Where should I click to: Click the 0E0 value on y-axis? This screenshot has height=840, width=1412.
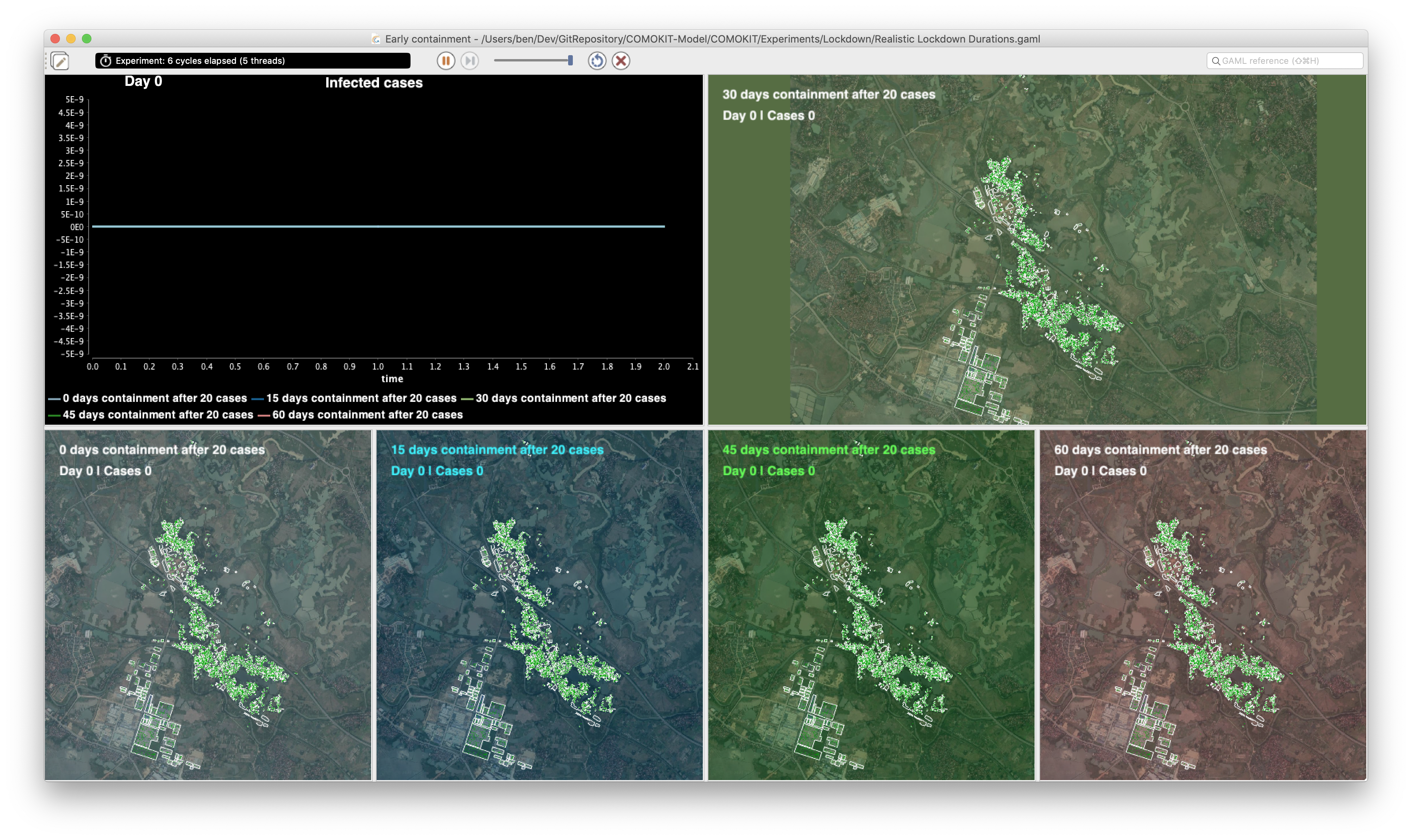click(x=76, y=227)
